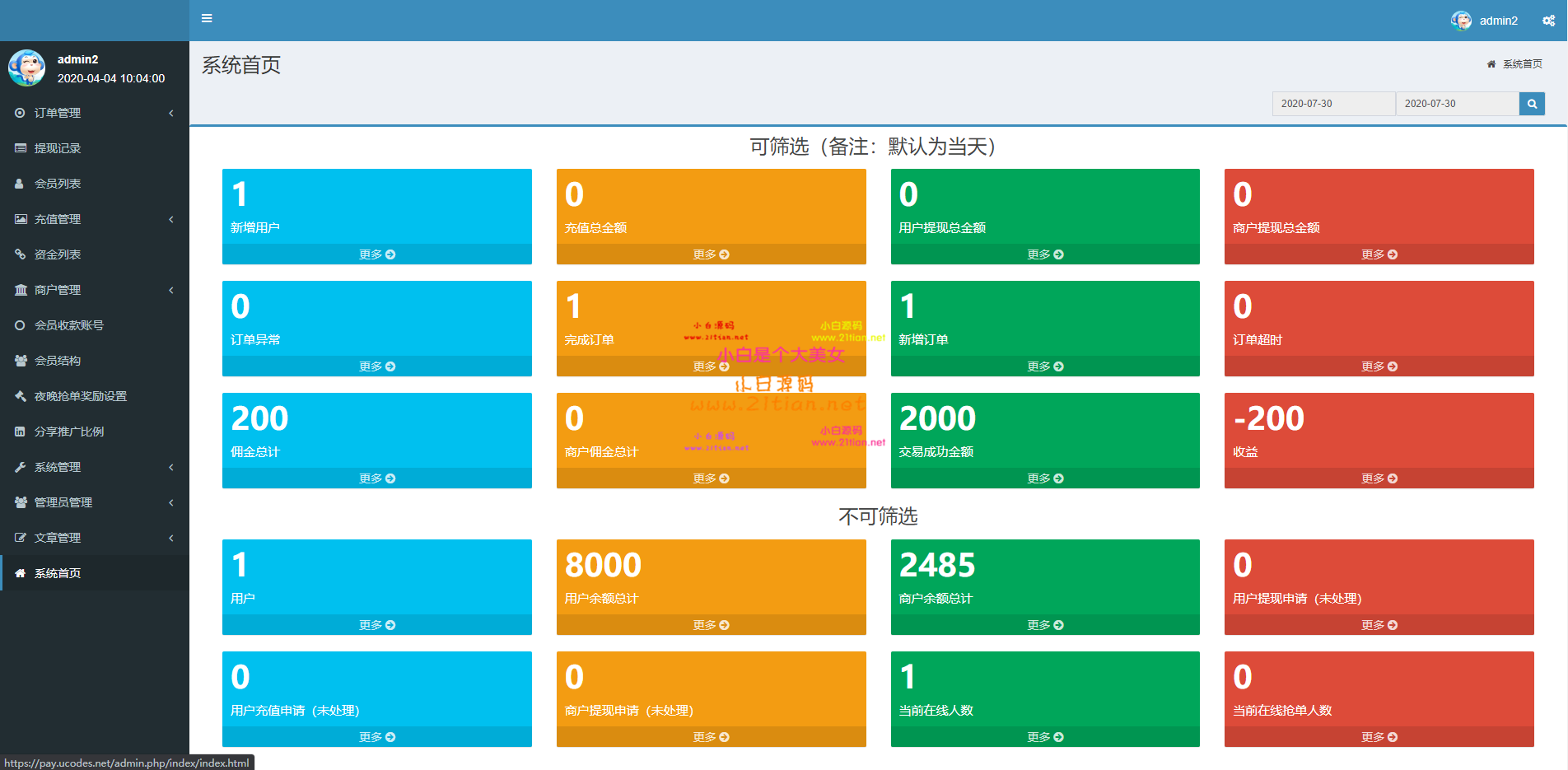Open 会员列表 in the sidebar
Image resolution: width=1568 pixels, height=770 pixels.
pos(58,184)
